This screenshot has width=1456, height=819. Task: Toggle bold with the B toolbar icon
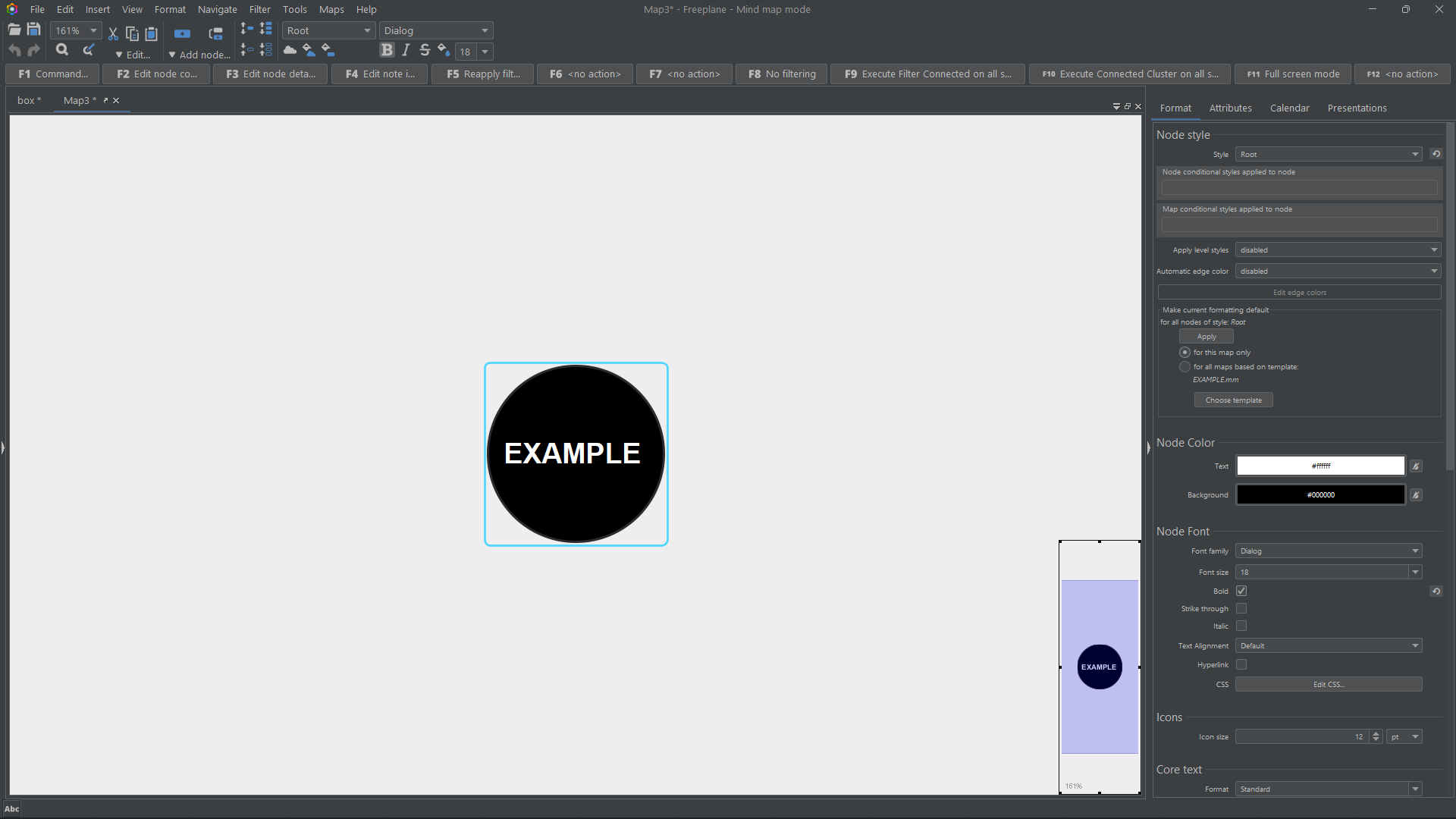(387, 50)
